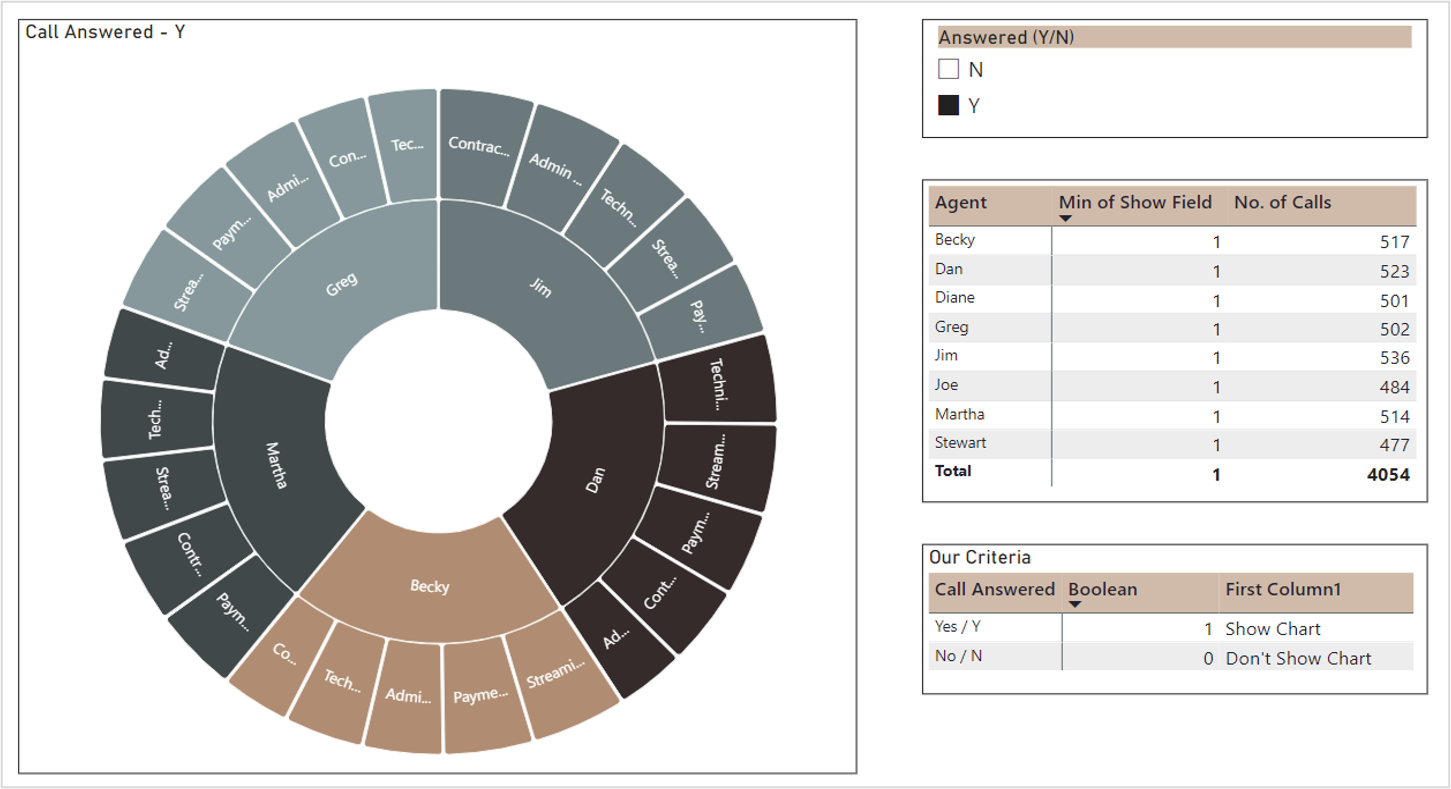1451x789 pixels.
Task: Click Becky's outer Streami... segment
Action: tap(556, 674)
